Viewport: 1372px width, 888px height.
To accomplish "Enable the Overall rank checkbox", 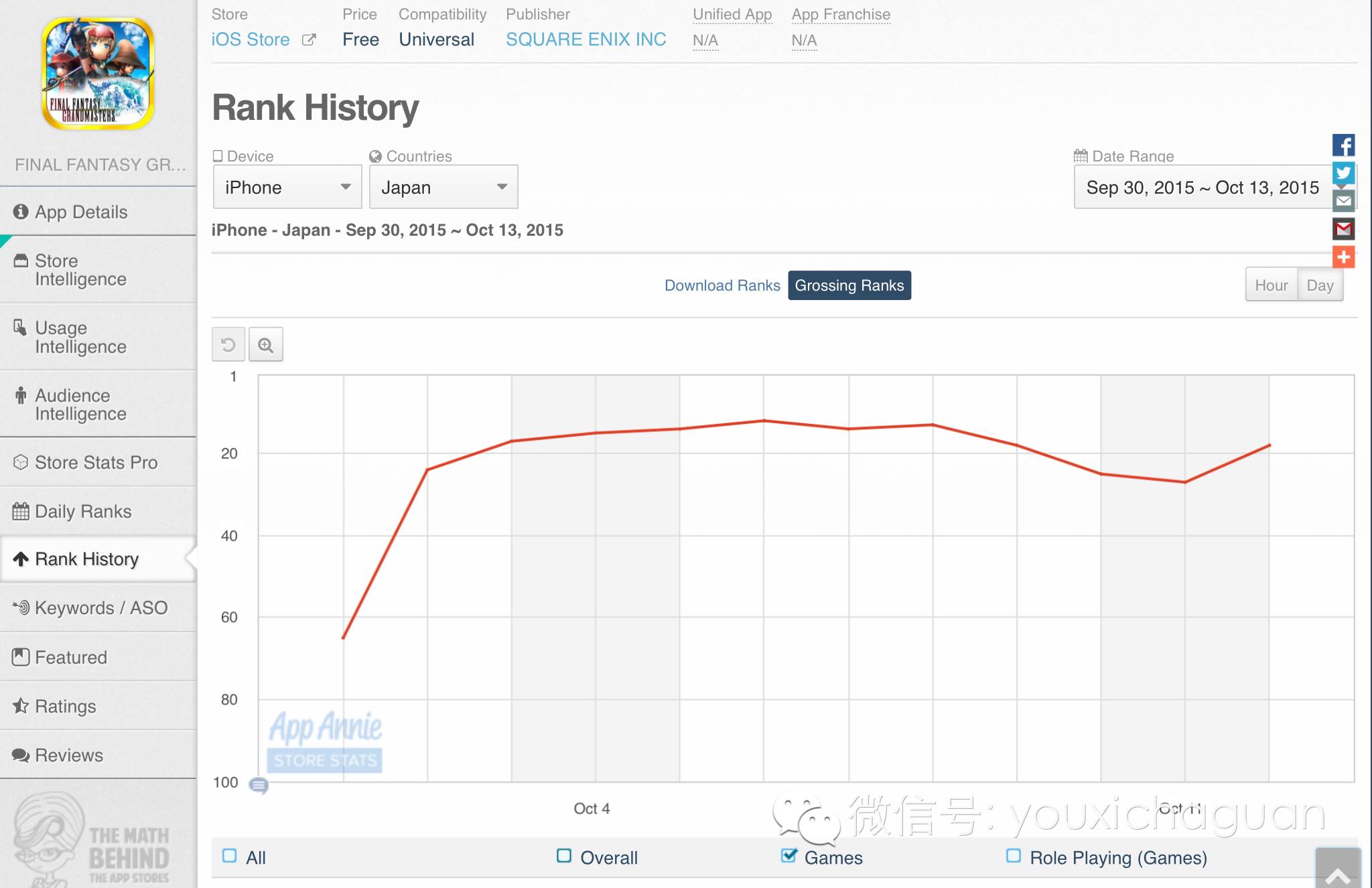I will point(564,856).
